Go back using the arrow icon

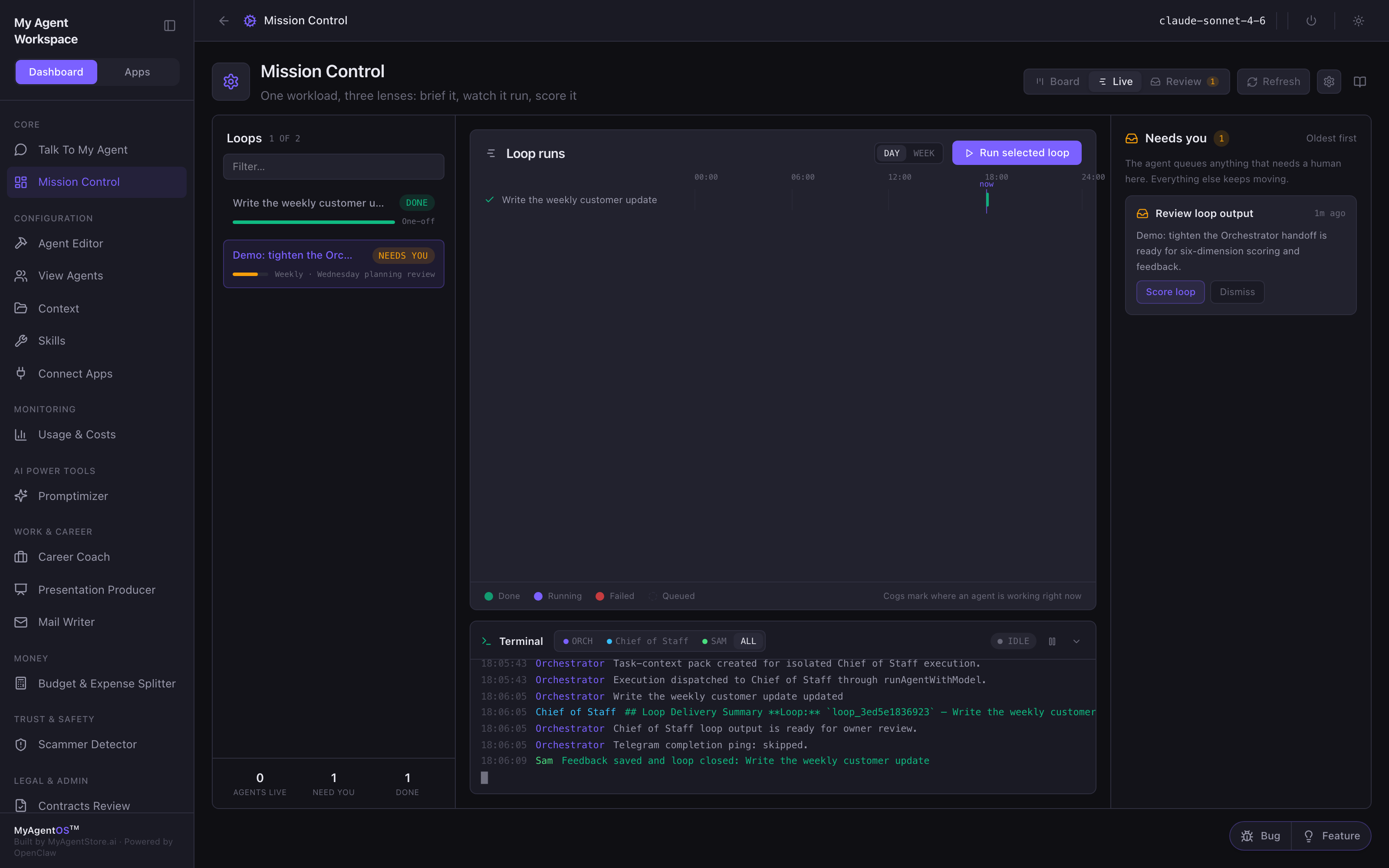coord(224,21)
